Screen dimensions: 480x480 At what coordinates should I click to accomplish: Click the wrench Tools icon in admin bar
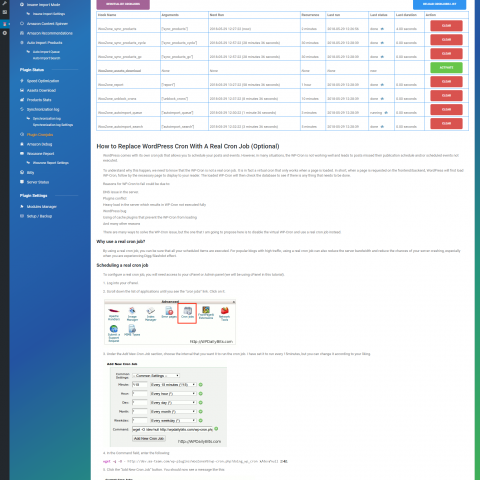click(5, 3)
